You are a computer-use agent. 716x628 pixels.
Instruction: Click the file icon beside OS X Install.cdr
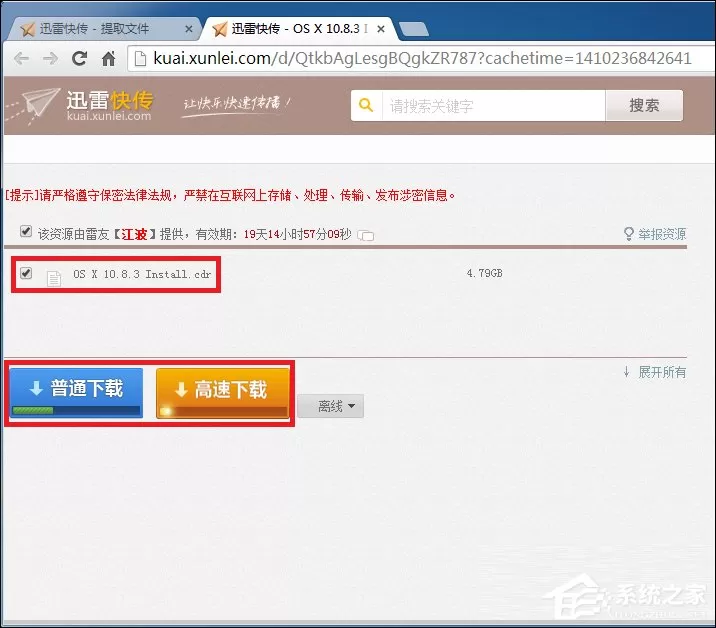tap(54, 278)
